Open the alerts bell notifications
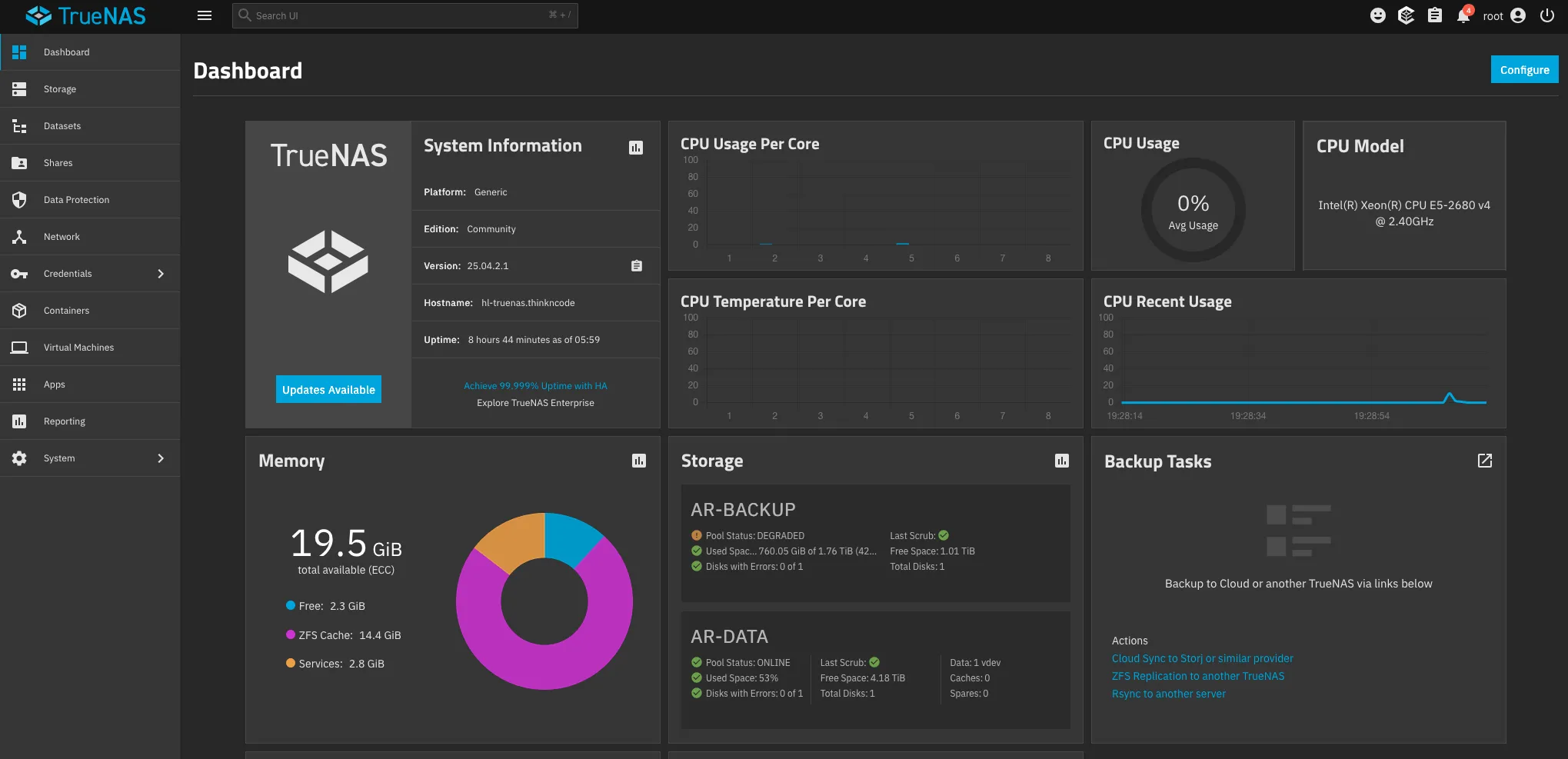 coord(1463,15)
